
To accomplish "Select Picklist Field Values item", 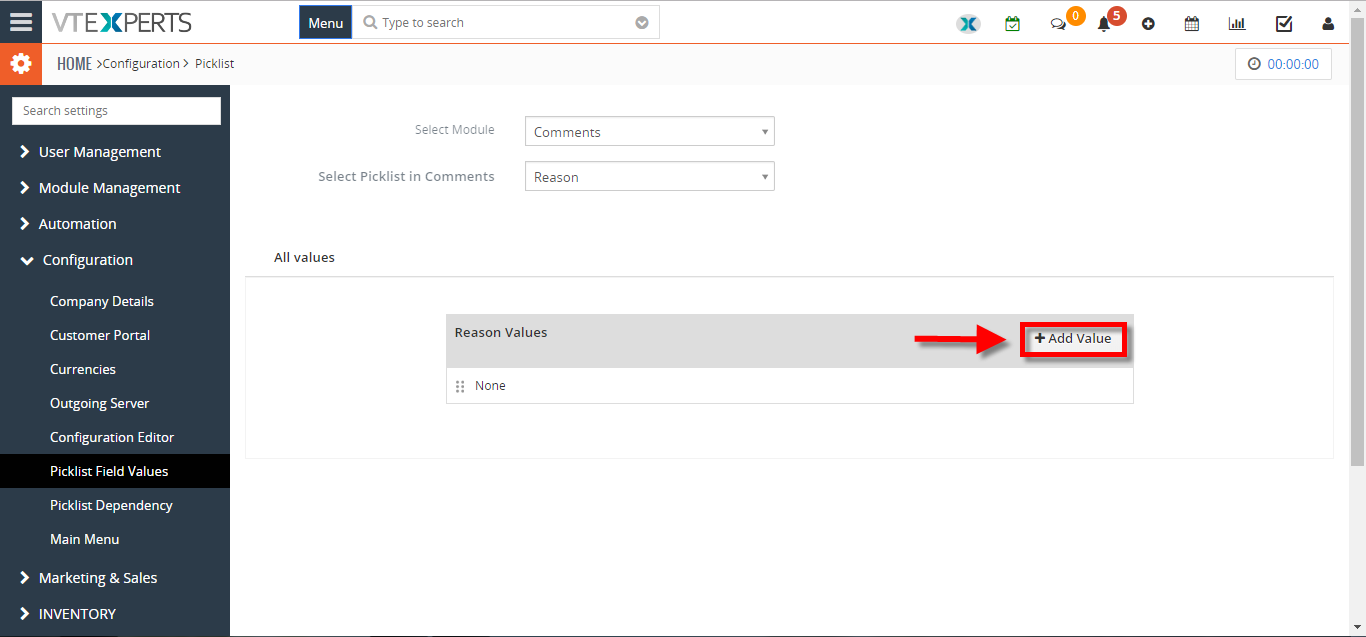I will tap(115, 471).
